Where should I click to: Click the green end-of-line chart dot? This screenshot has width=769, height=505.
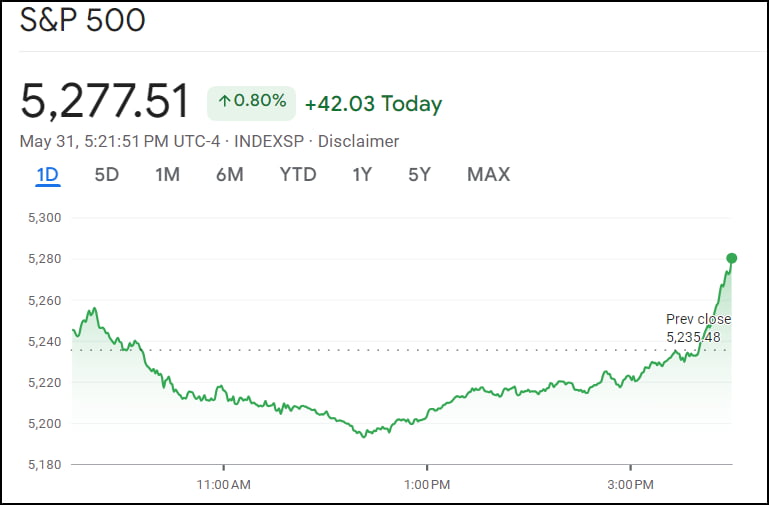pos(731,258)
